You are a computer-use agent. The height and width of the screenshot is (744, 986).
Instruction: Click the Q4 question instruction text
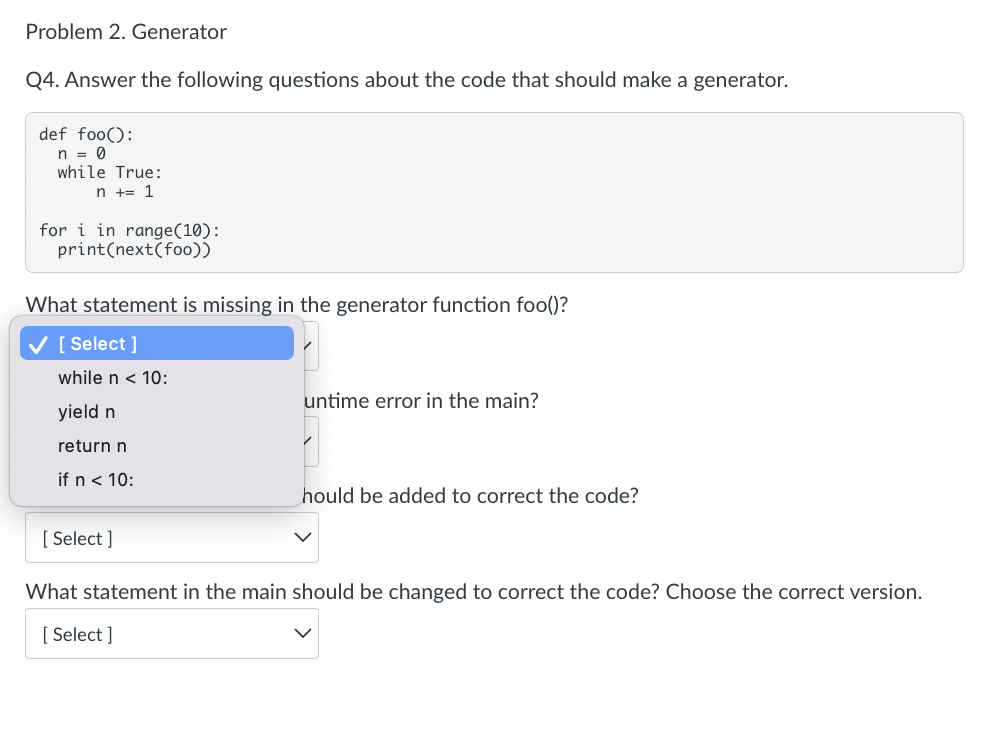pos(406,80)
